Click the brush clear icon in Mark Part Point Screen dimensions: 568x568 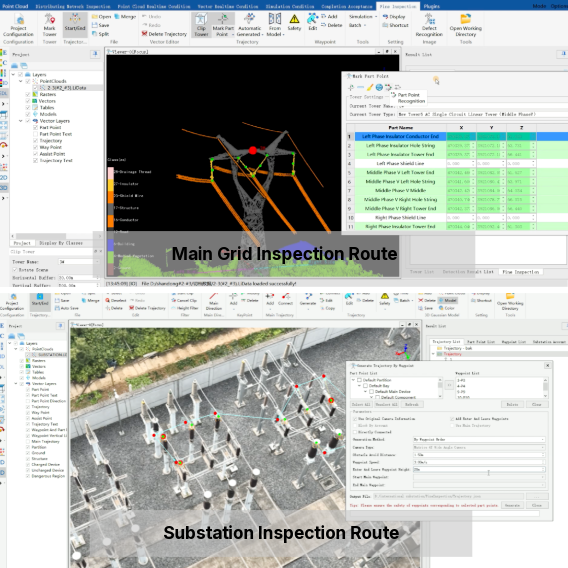370,87
